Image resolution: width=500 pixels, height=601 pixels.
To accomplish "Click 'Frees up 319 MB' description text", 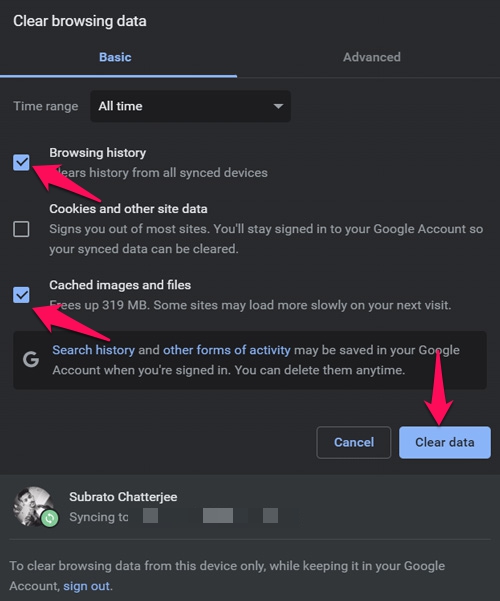I will point(250,305).
